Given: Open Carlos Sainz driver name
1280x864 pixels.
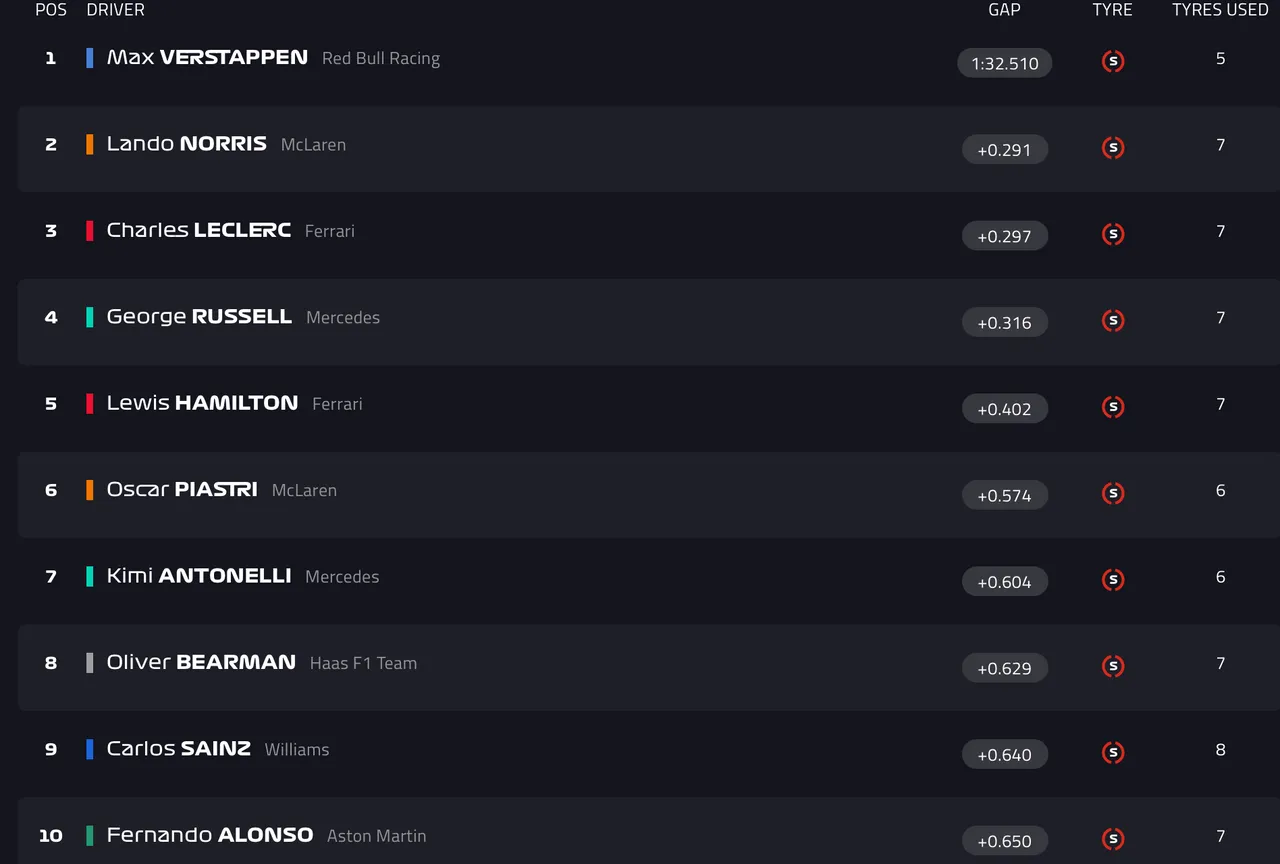Looking at the screenshot, I should pyautogui.click(x=178, y=749).
